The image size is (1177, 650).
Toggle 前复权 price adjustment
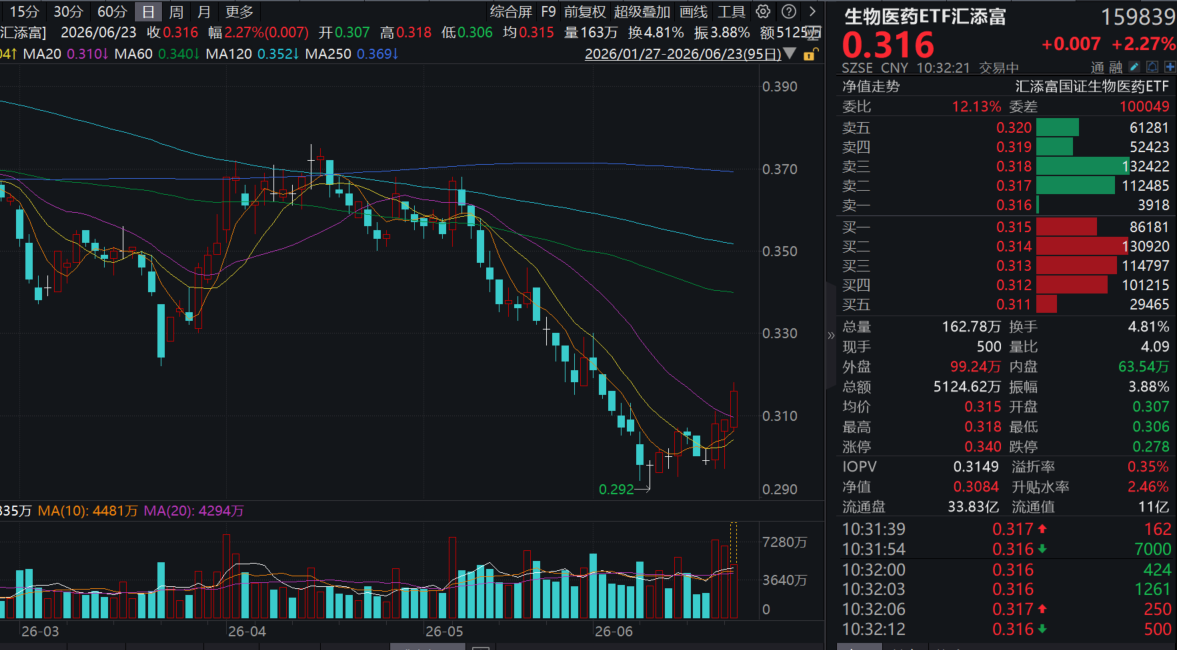tap(585, 11)
